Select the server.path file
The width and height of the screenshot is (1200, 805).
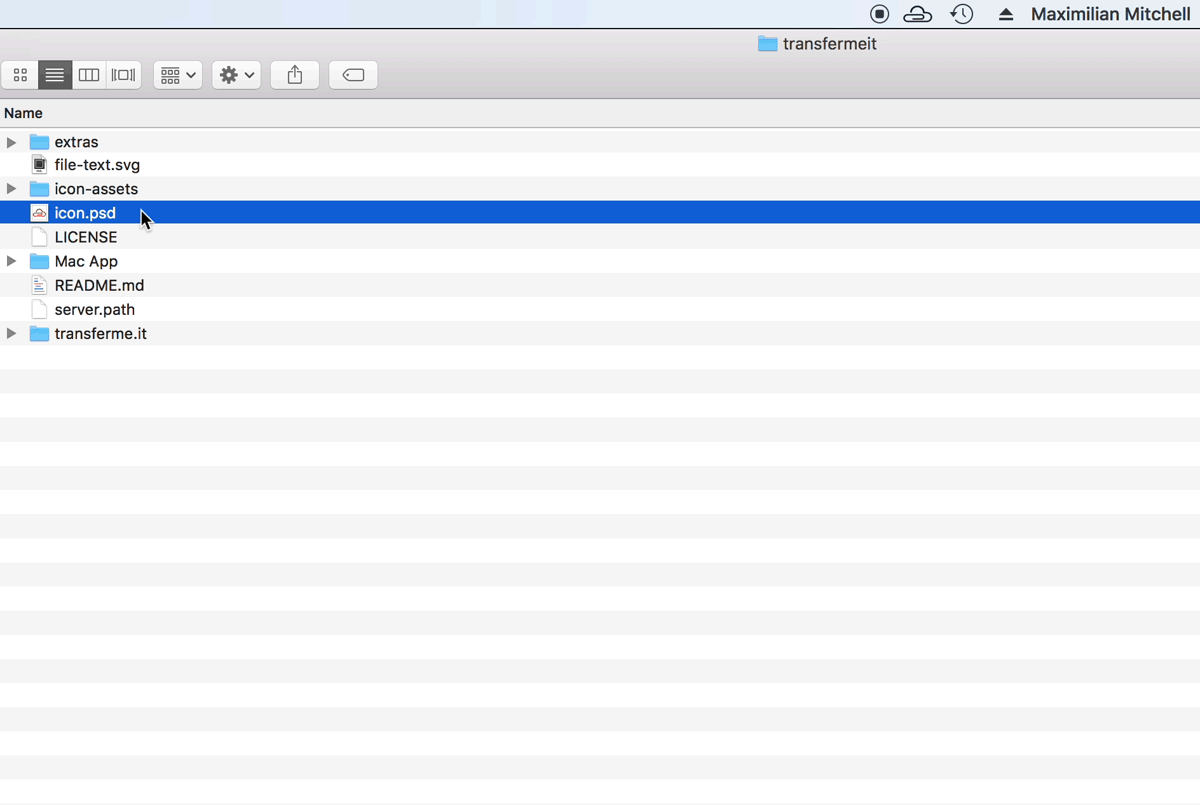tap(95, 310)
